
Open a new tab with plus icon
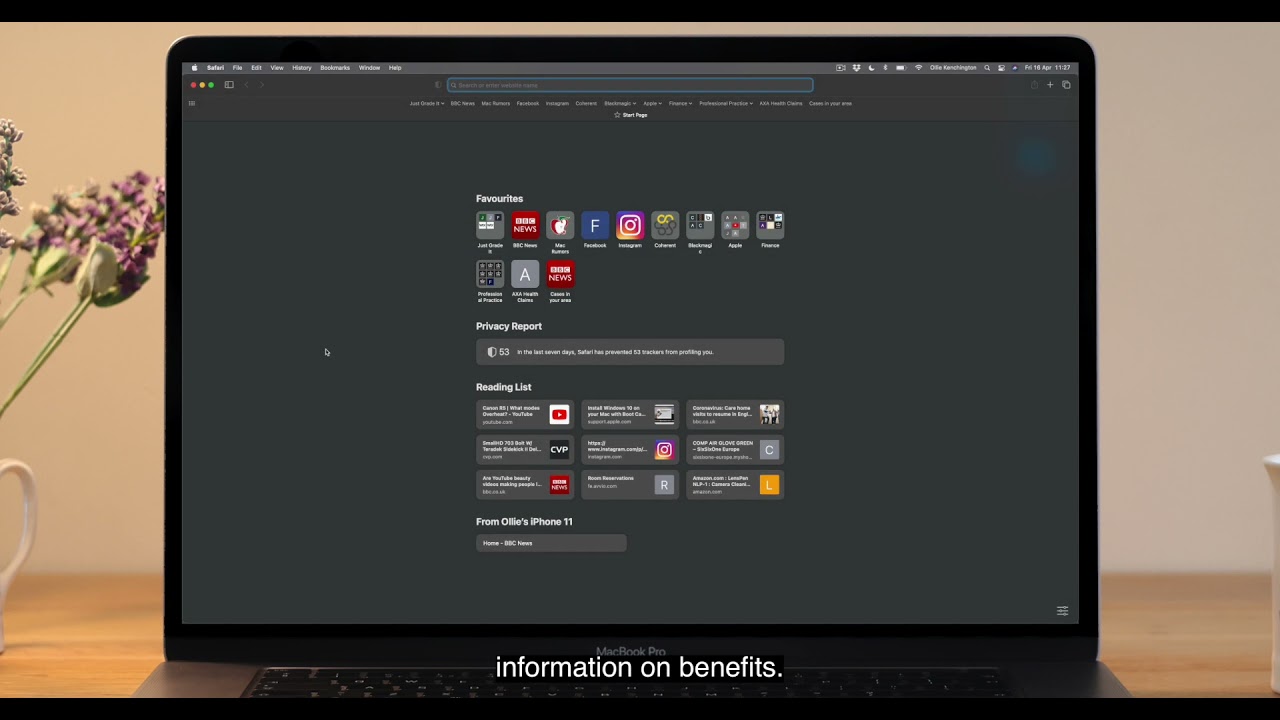click(x=1050, y=85)
